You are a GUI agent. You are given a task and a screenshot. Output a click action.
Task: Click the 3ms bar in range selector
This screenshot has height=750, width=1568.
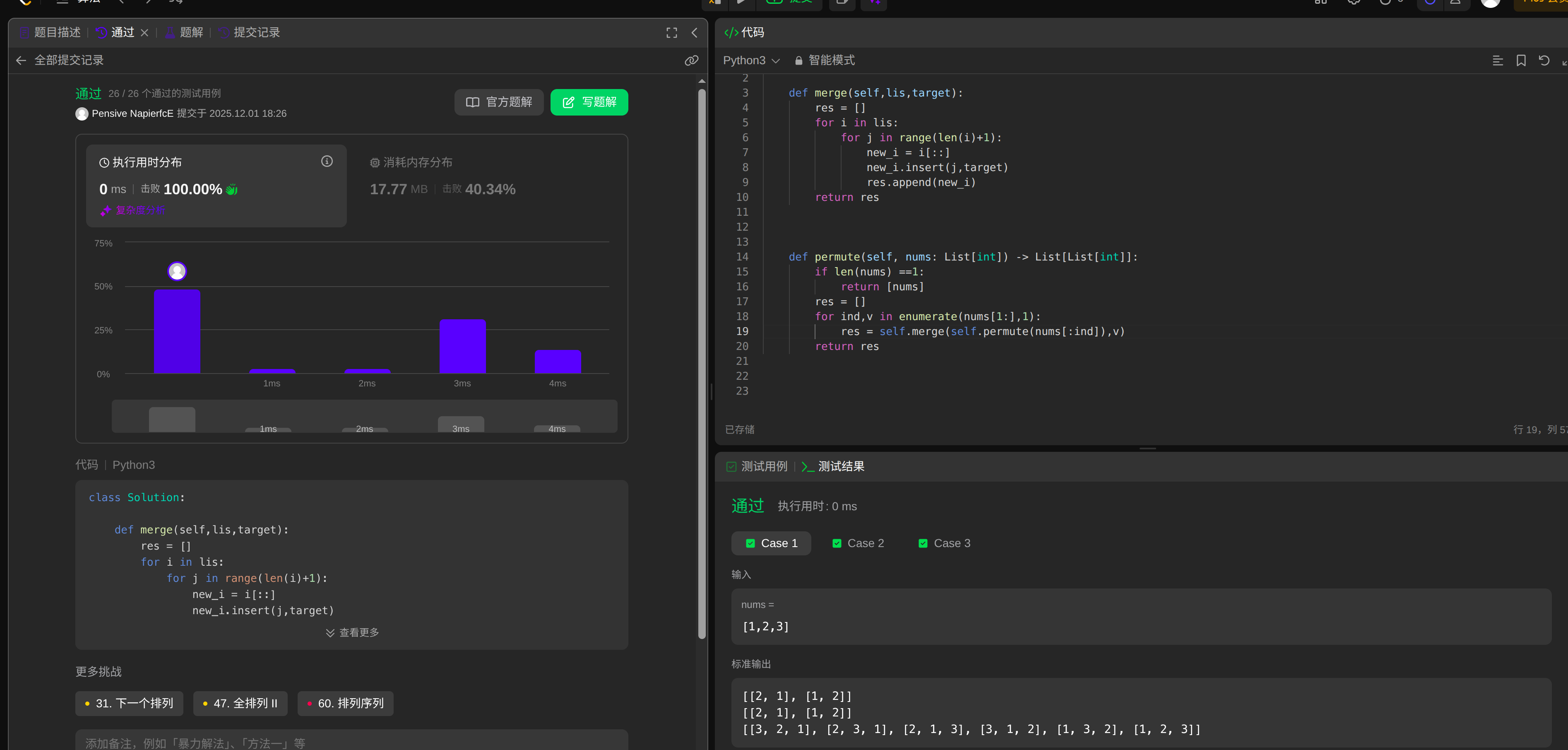coord(461,424)
